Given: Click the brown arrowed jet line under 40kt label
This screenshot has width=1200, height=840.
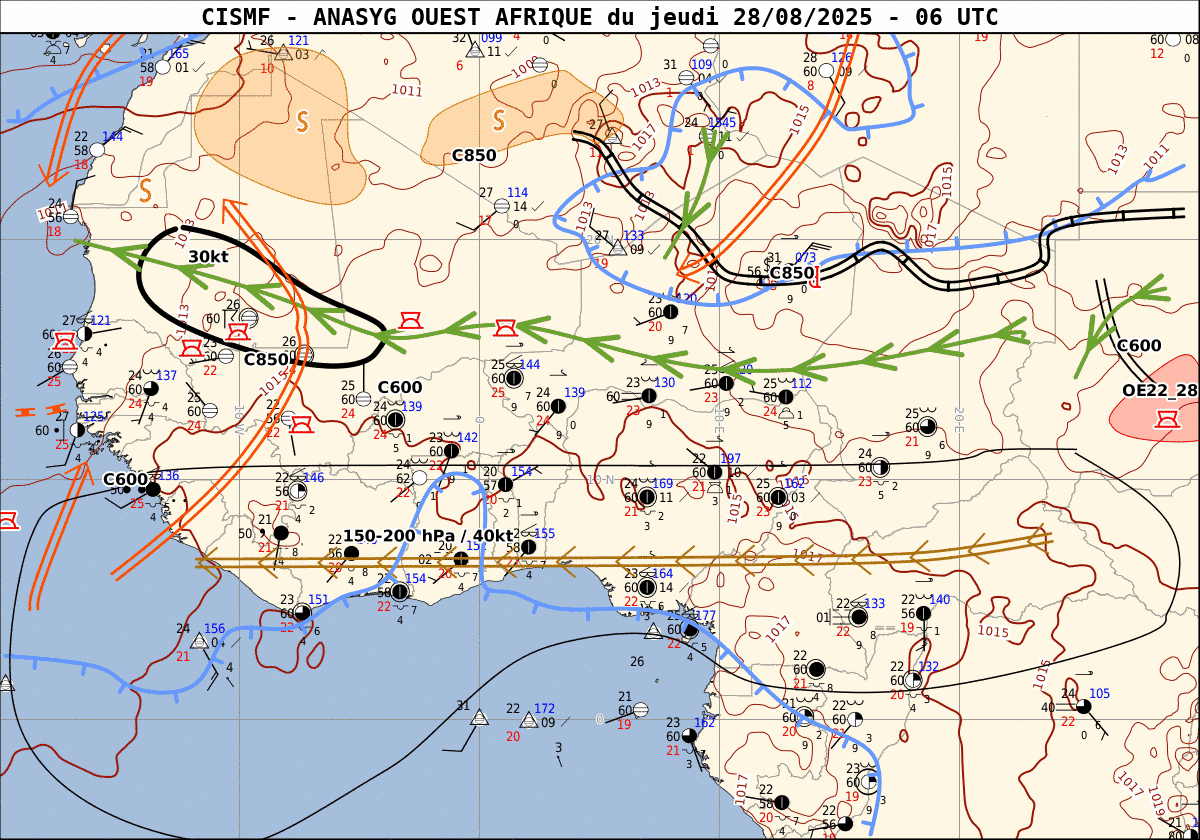Looking at the screenshot, I should [620, 560].
